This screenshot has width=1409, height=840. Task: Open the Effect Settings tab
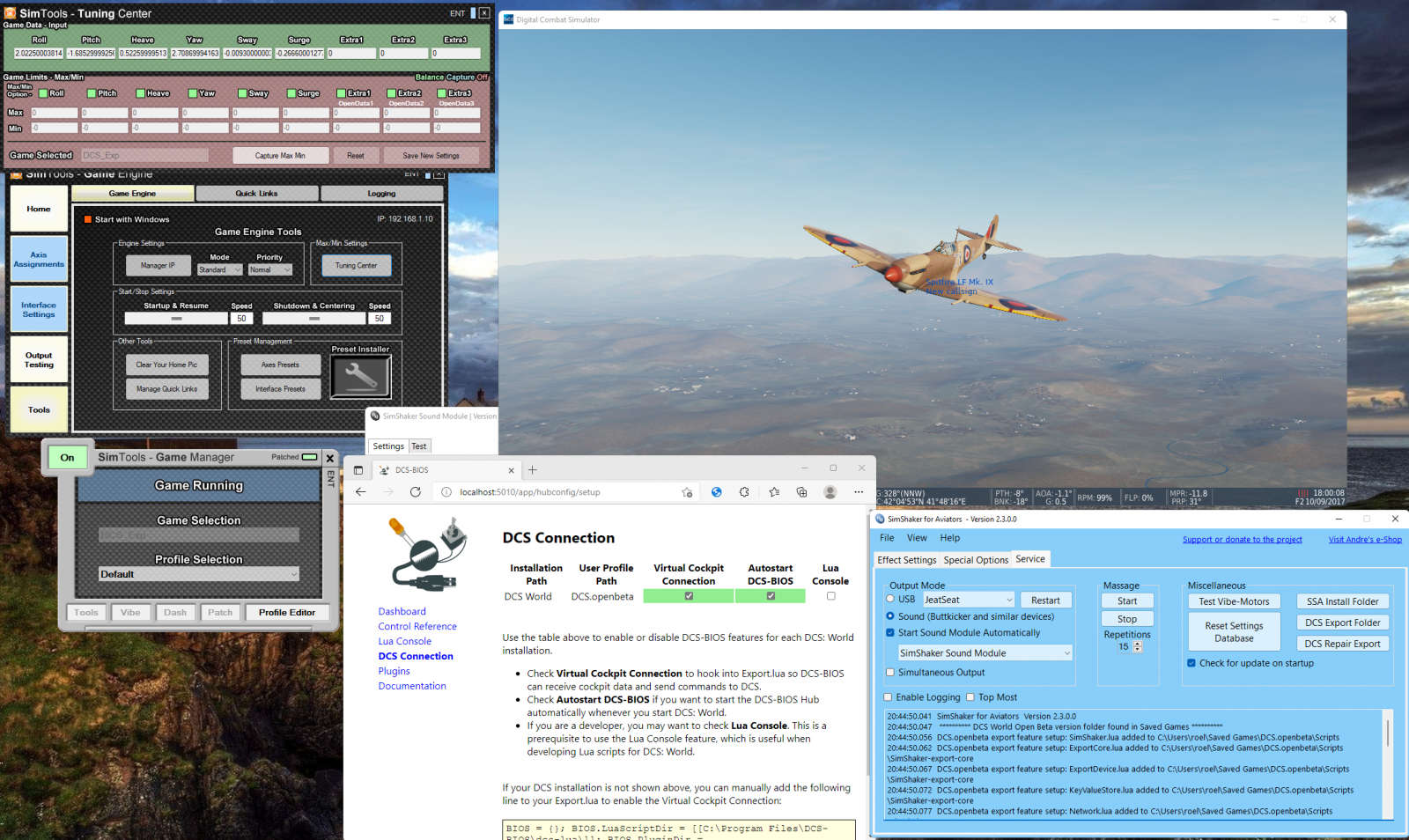coord(906,560)
